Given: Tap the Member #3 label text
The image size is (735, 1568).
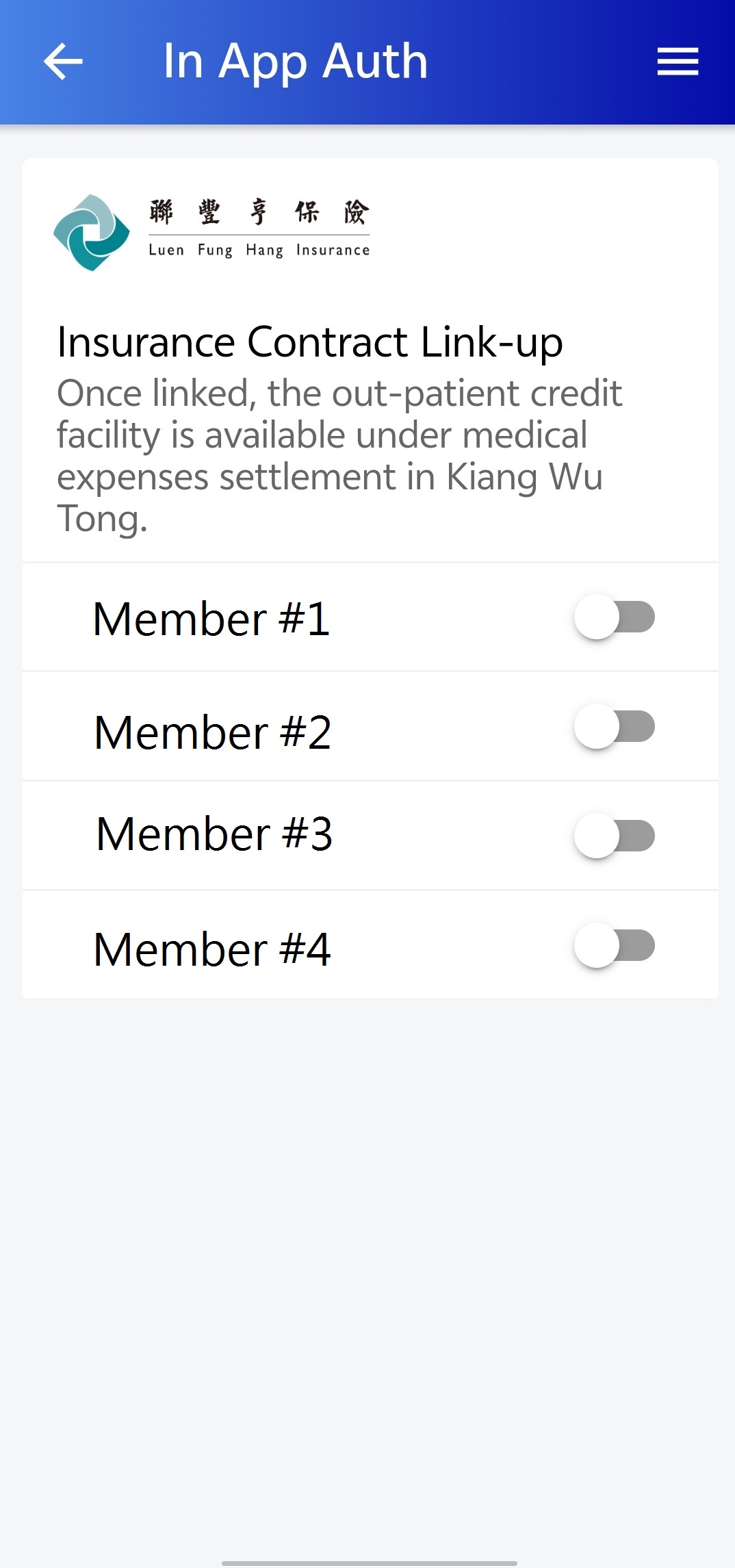Looking at the screenshot, I should (x=214, y=834).
